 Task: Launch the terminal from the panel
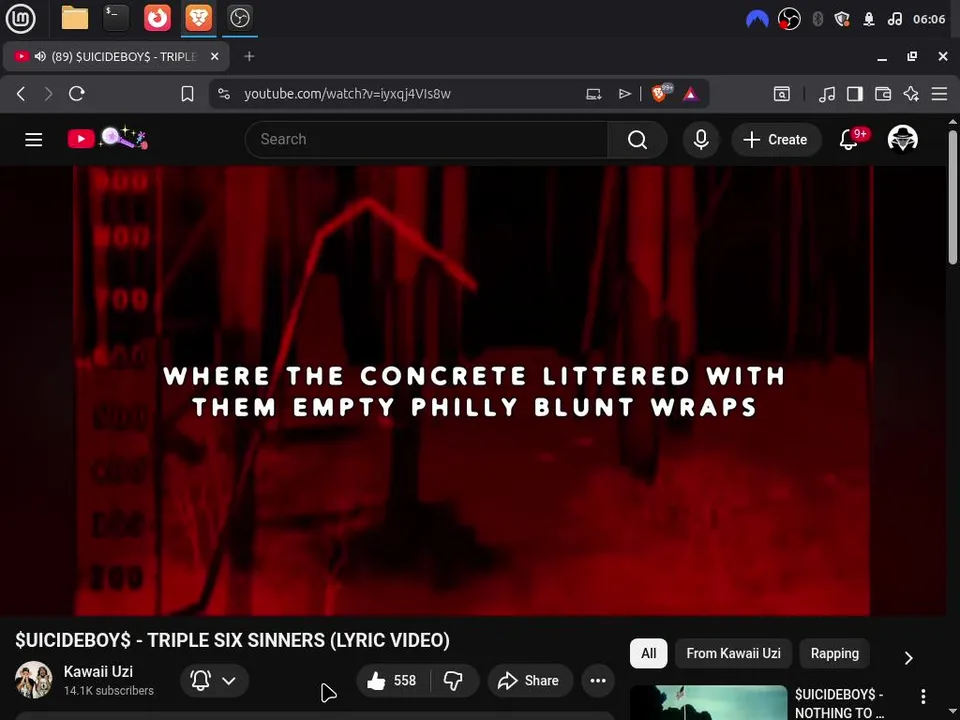116,18
